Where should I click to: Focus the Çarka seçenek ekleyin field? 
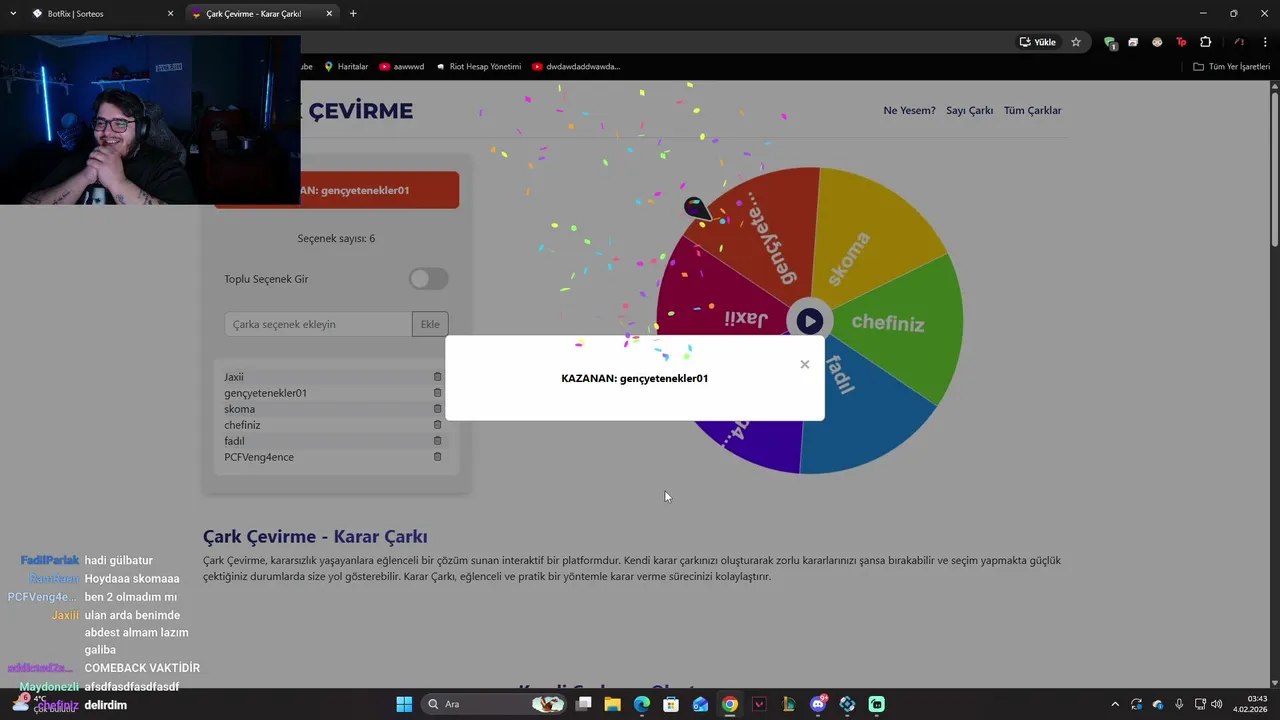point(318,324)
